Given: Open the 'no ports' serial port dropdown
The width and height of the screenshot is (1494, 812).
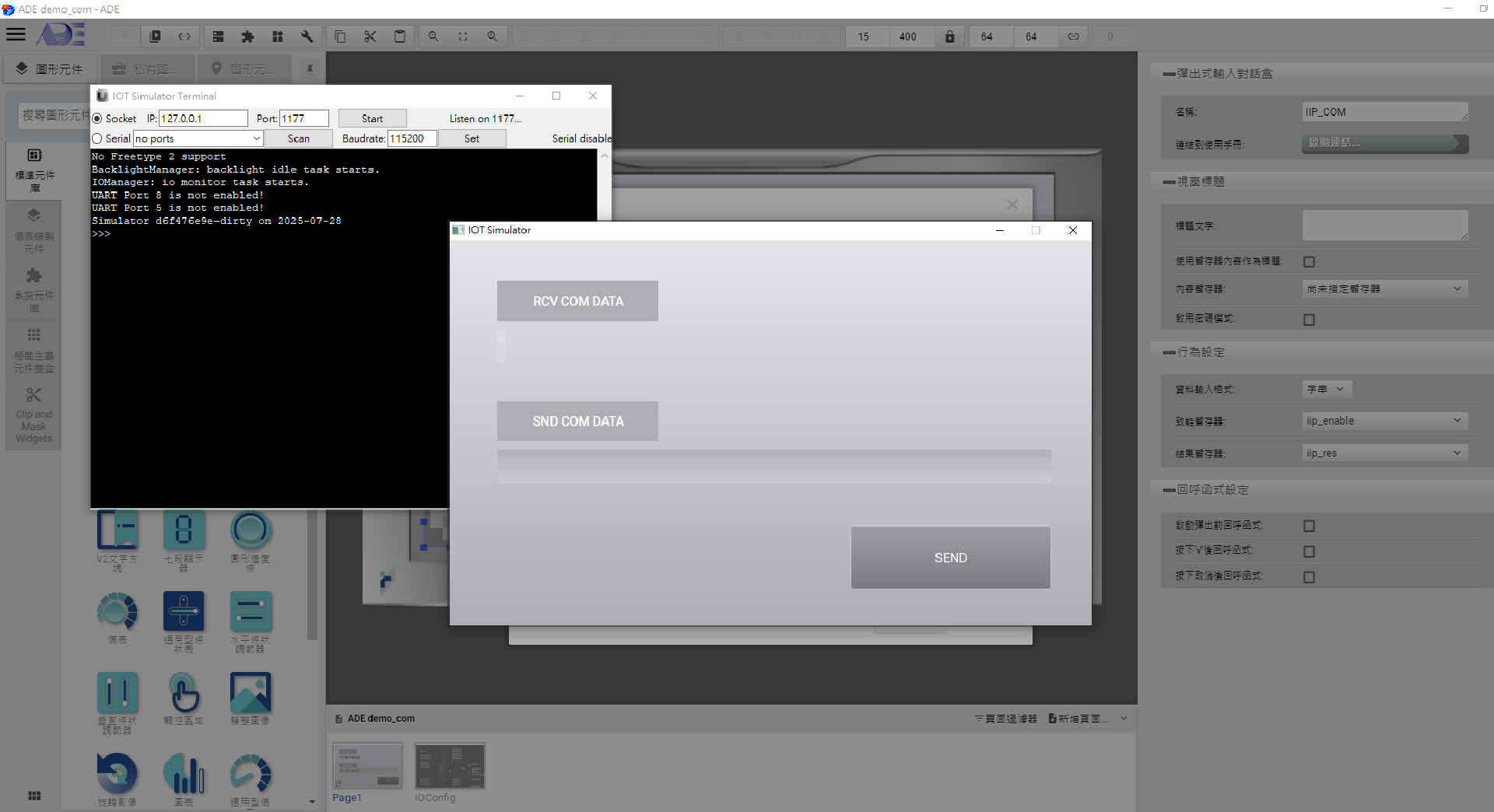Looking at the screenshot, I should click(x=198, y=138).
